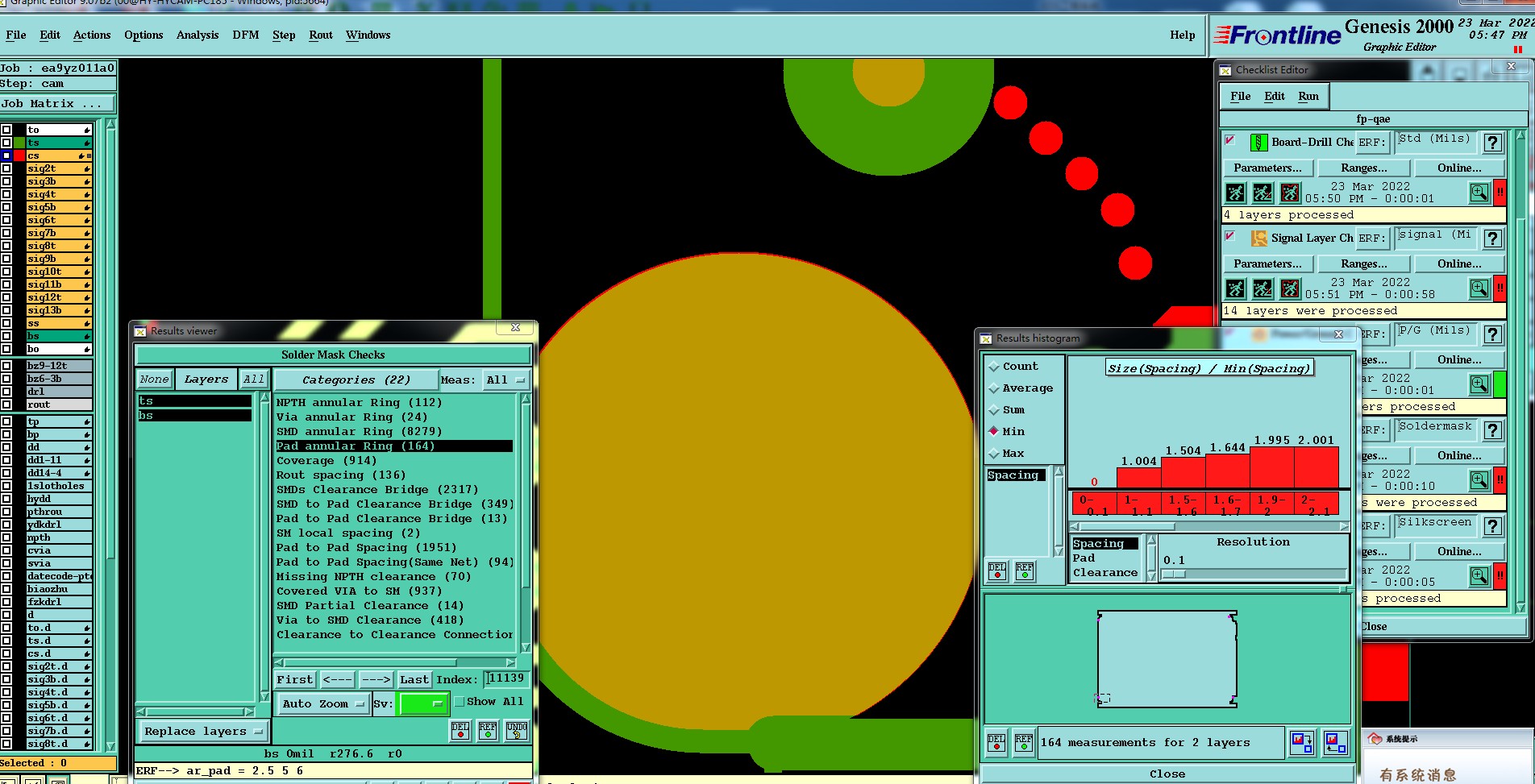1535x784 pixels.
Task: Click Parameters button for Board-Drill check
Action: coord(1267,168)
